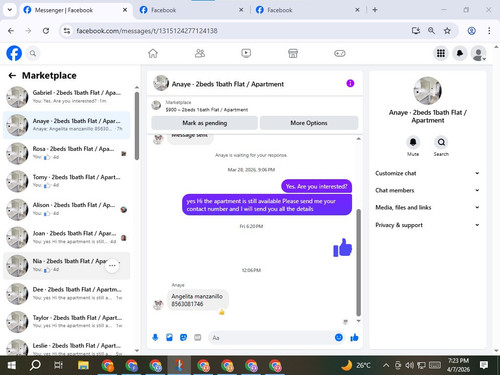Open the Windows notification center
This screenshot has width=500, height=375.
pos(484,365)
